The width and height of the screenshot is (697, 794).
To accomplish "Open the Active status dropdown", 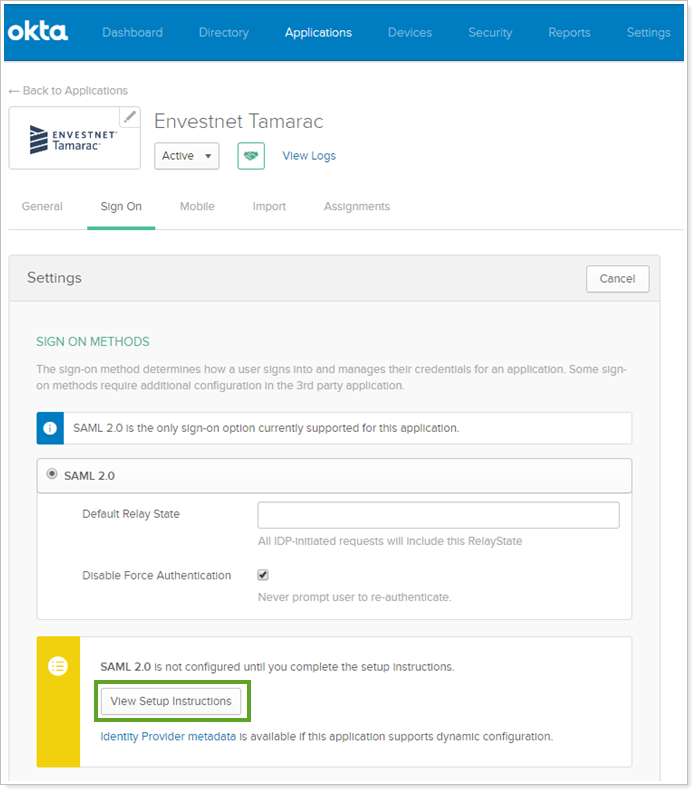I will 187,156.
